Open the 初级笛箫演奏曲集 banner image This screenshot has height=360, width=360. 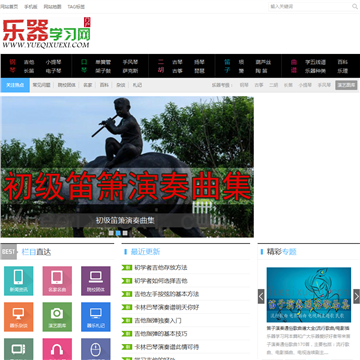(127, 167)
